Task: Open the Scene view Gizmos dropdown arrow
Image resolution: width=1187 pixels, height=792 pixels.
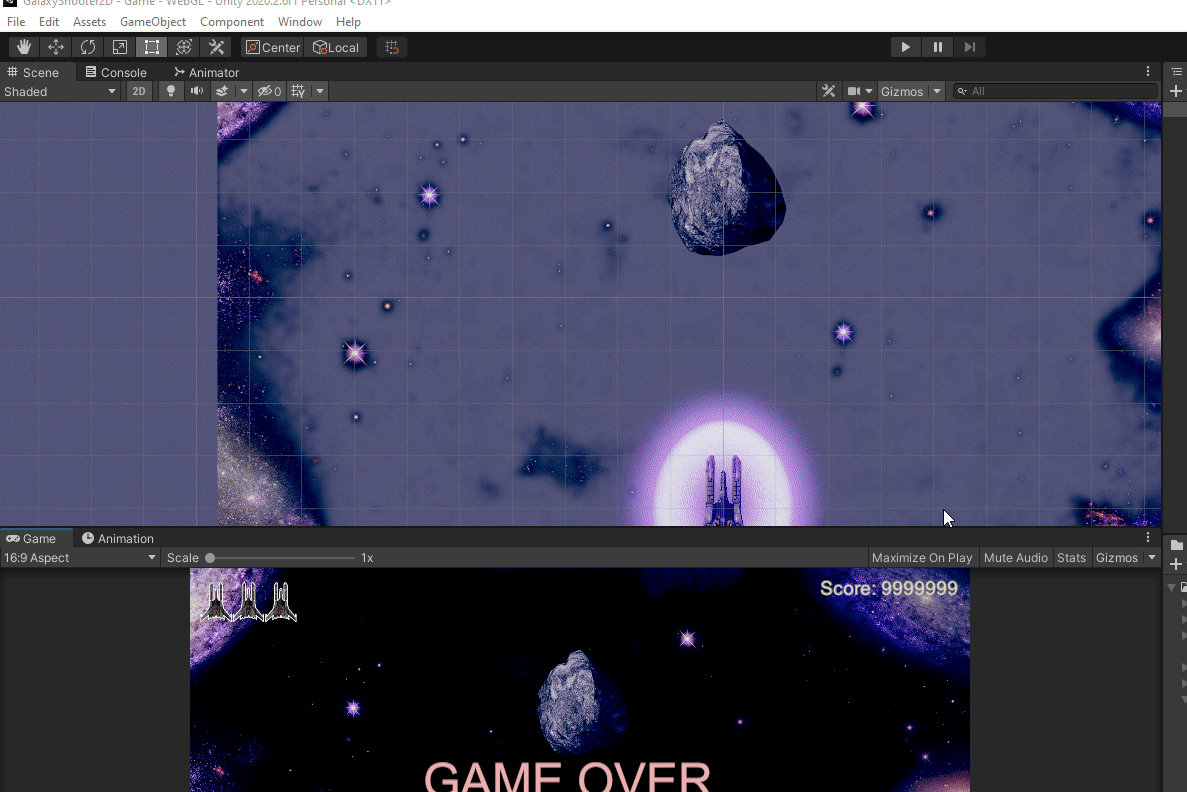Action: tap(937, 92)
